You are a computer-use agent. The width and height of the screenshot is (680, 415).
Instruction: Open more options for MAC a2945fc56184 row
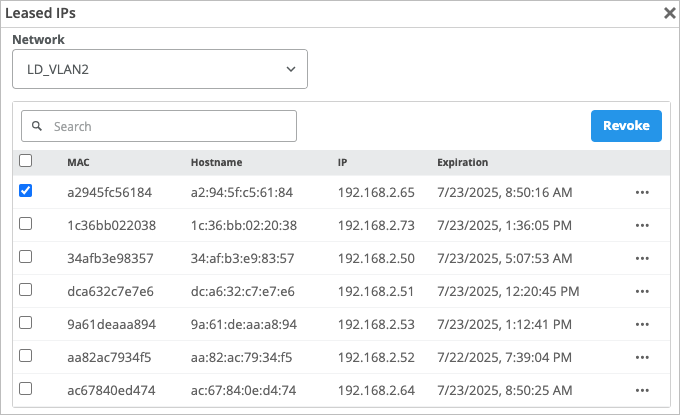[x=642, y=192]
